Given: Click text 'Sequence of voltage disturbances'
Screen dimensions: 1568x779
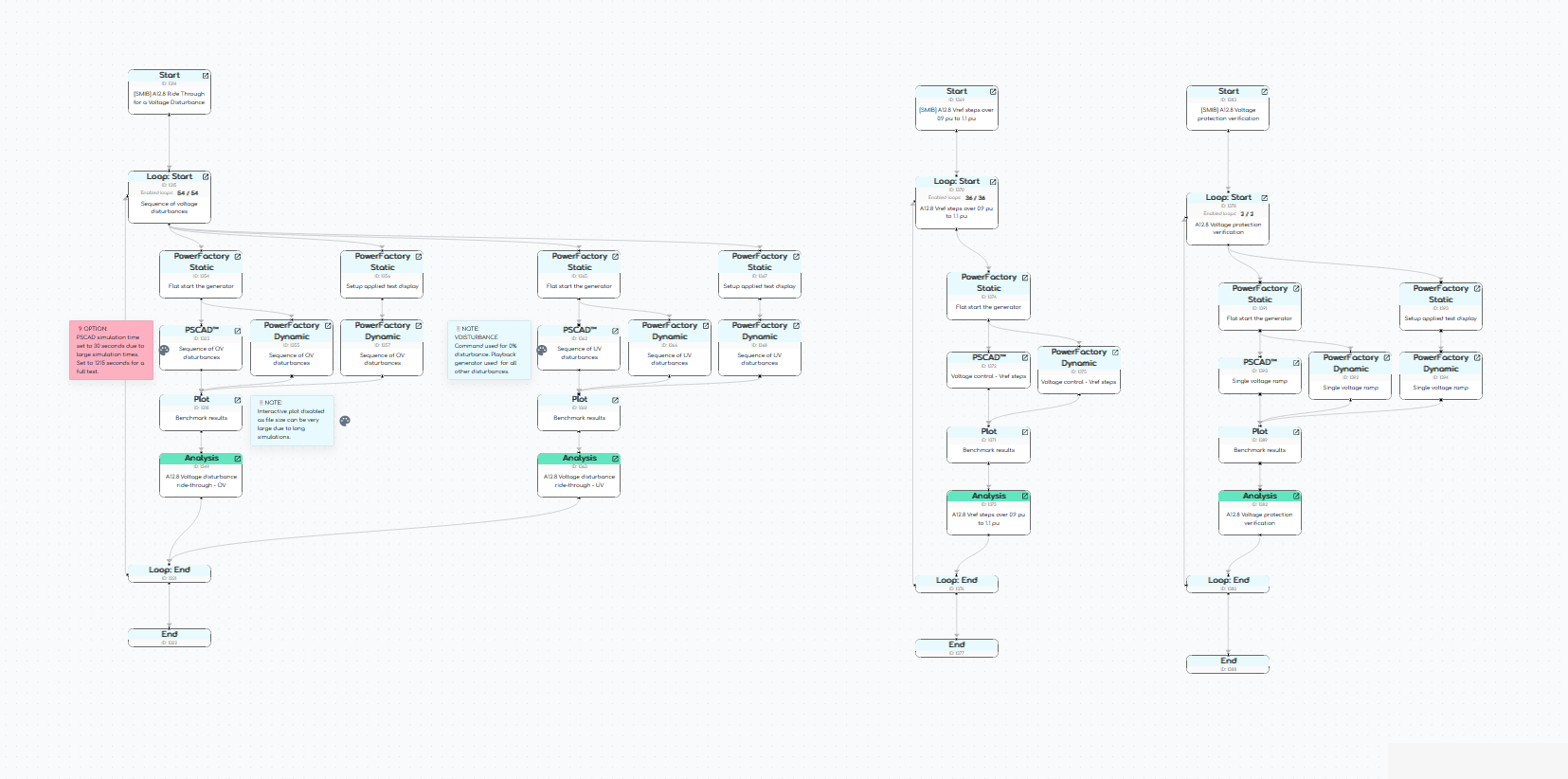Looking at the screenshot, I should point(170,208).
